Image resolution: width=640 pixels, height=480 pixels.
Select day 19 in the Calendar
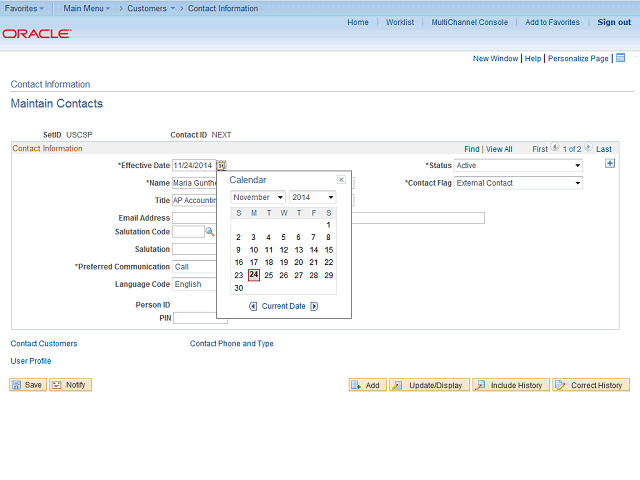[284, 262]
